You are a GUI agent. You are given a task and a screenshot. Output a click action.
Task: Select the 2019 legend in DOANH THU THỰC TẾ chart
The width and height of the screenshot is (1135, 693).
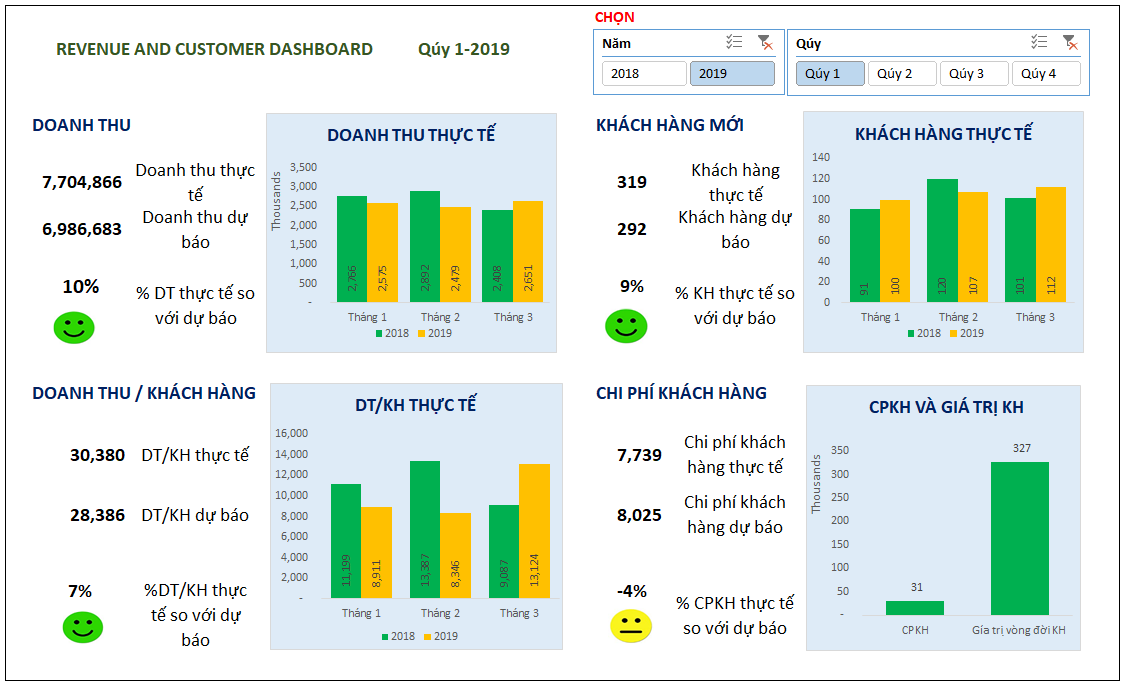click(435, 333)
